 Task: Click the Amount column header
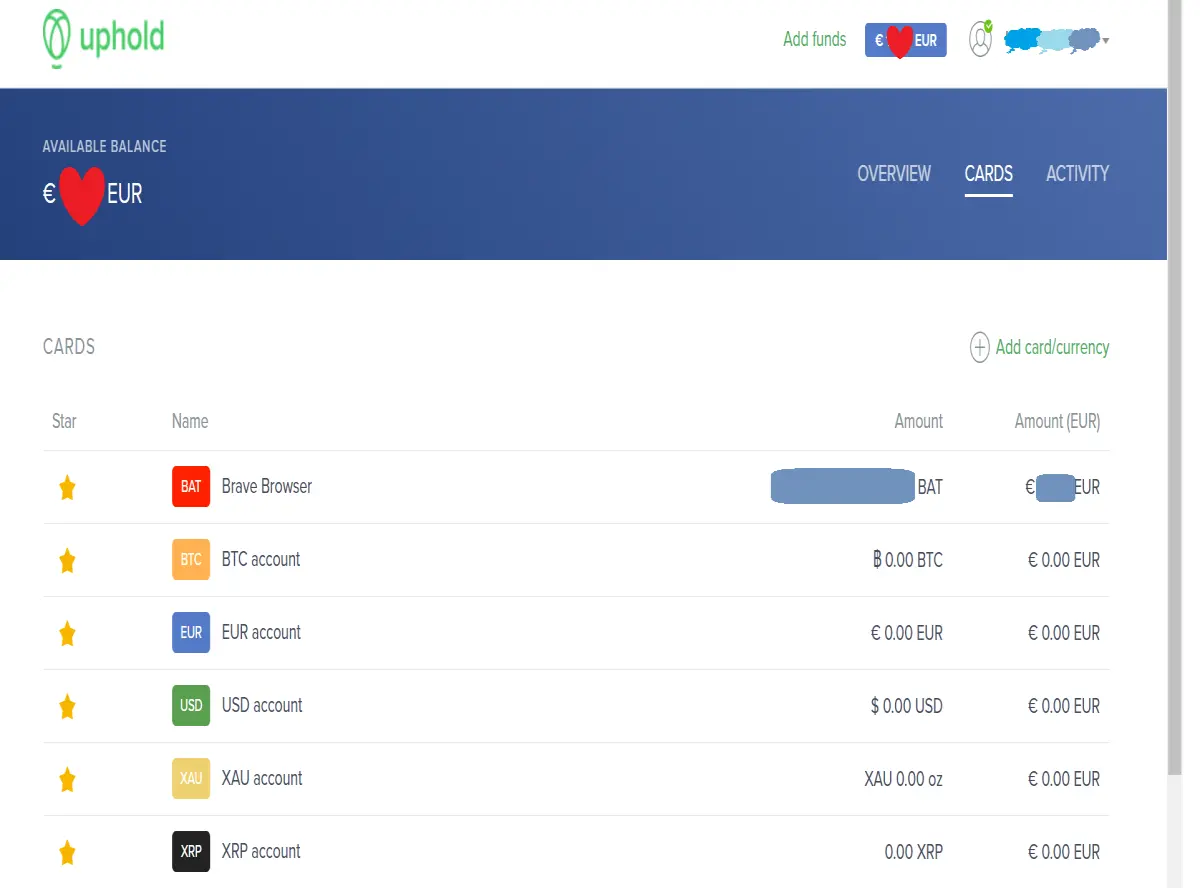click(x=919, y=421)
